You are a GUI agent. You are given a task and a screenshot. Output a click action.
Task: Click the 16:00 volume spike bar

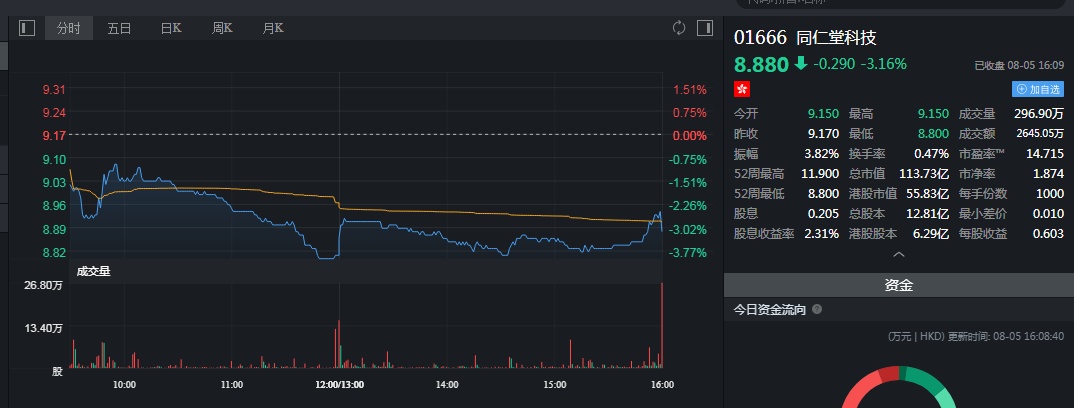tap(662, 330)
